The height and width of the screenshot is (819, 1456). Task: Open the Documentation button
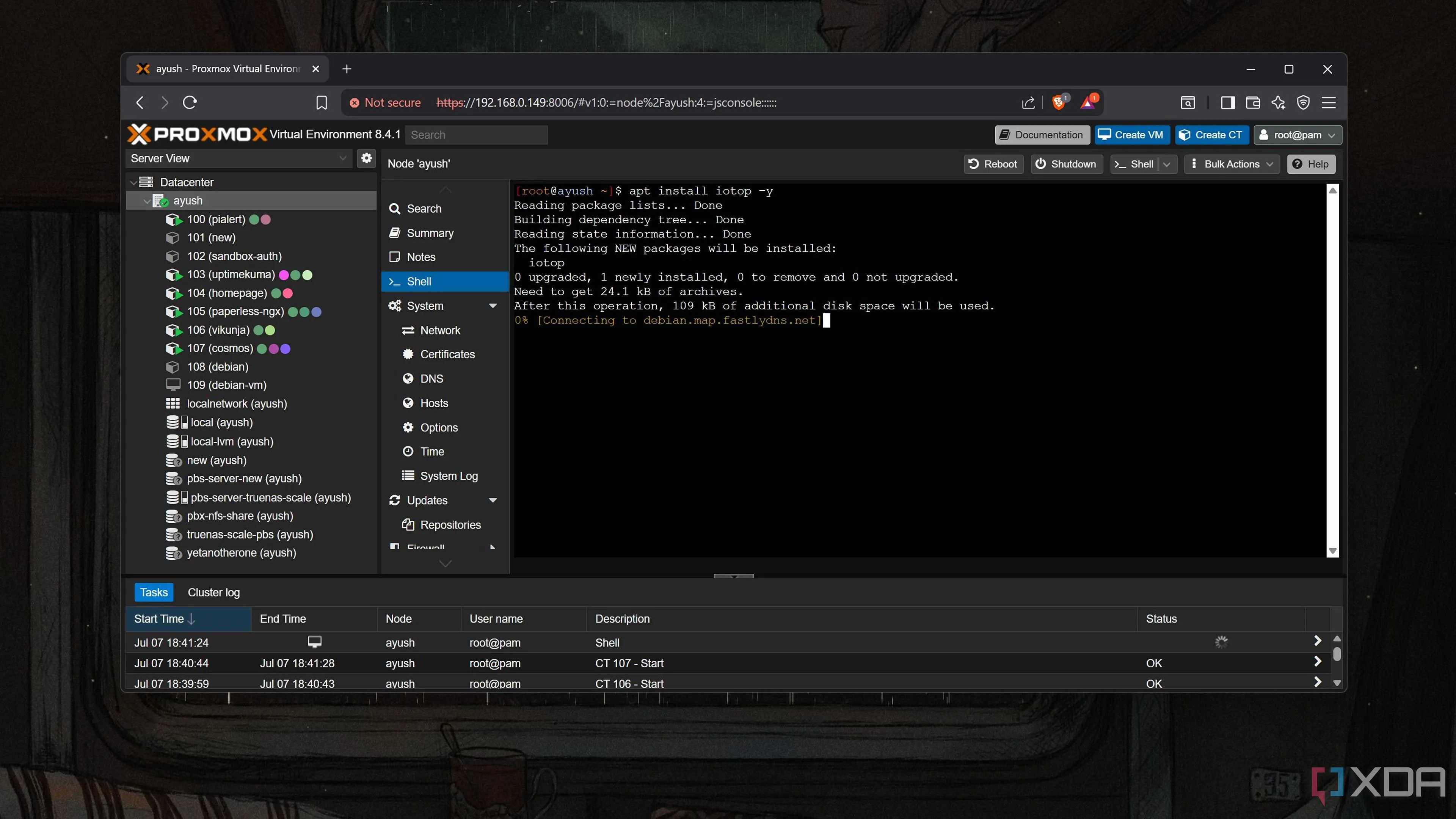[x=1042, y=135]
